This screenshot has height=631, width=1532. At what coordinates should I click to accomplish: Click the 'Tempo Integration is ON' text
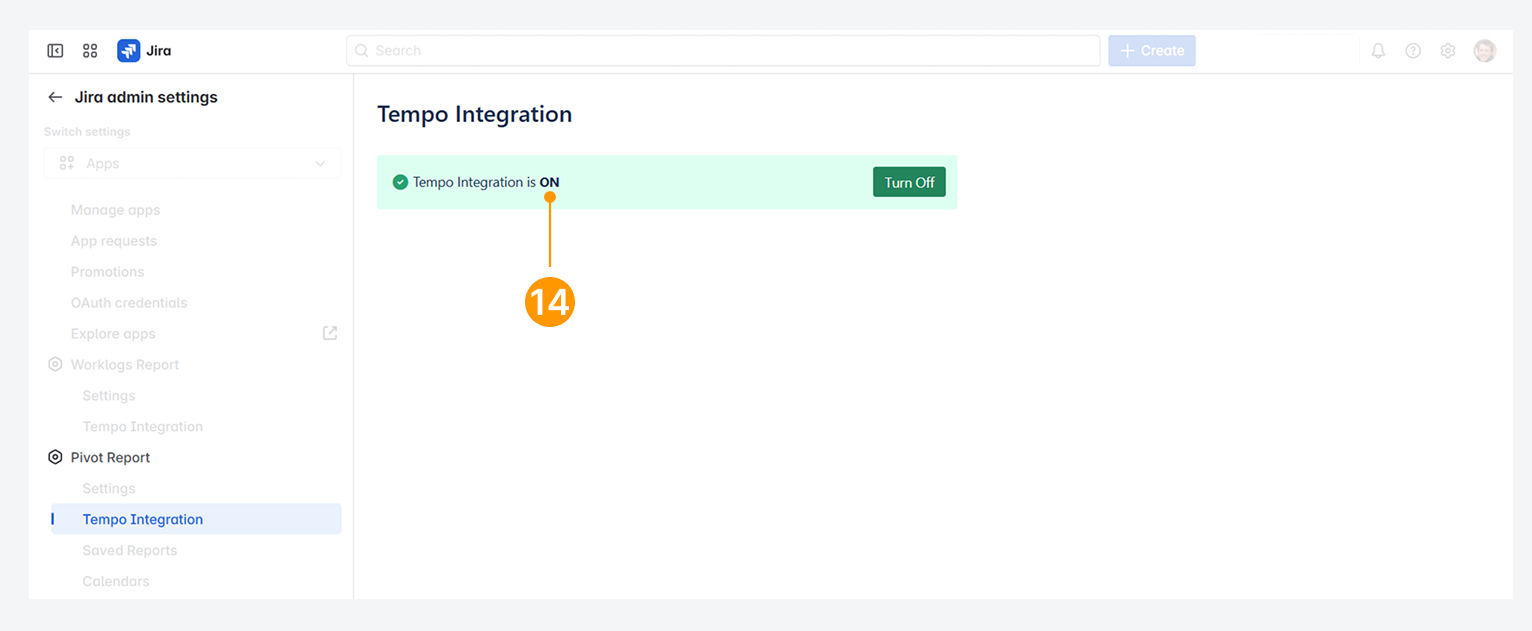point(486,182)
